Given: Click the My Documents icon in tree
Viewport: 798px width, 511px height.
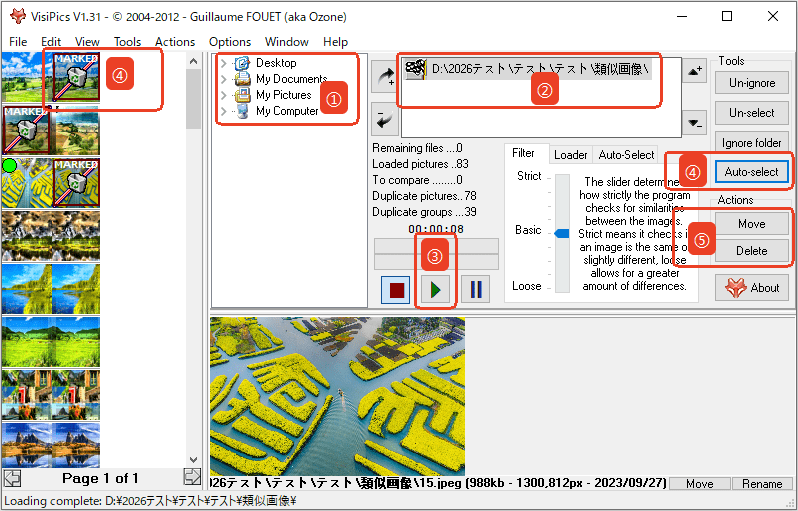Looking at the screenshot, I should pyautogui.click(x=243, y=79).
